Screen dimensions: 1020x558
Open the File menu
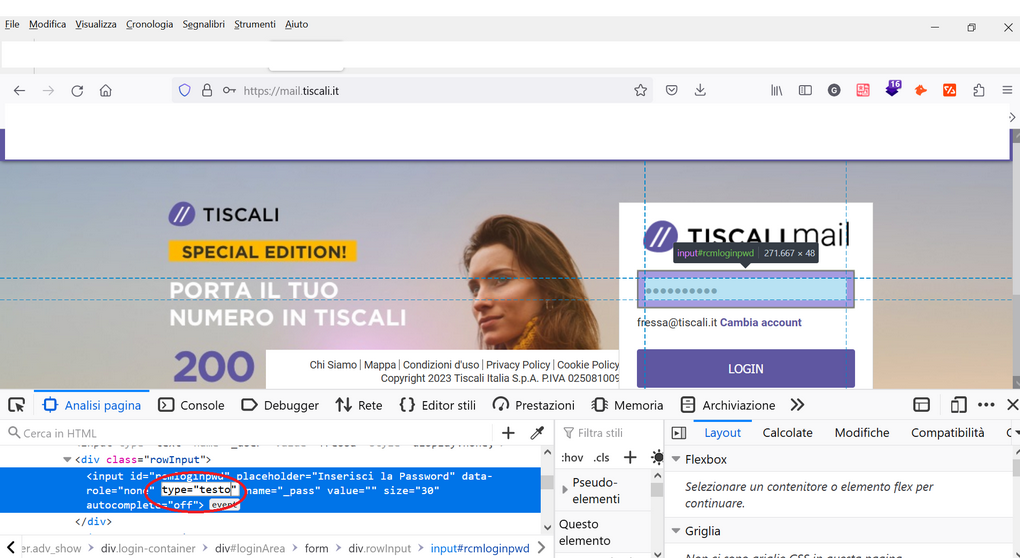point(12,24)
